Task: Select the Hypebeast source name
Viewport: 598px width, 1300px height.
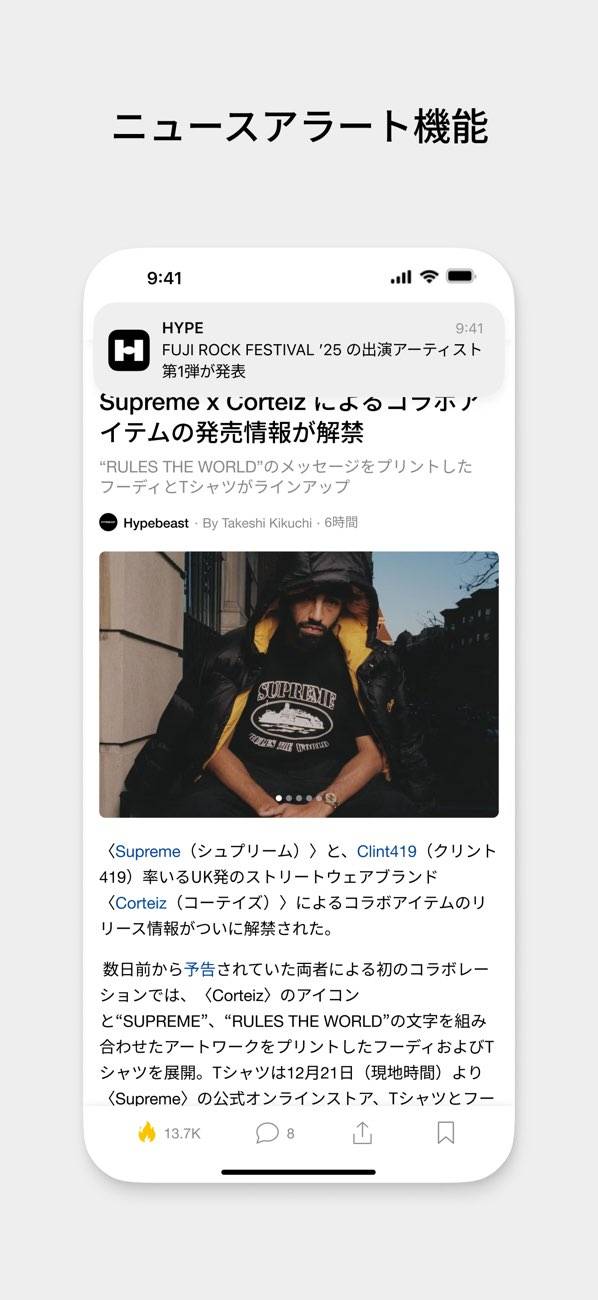Action: 156,523
